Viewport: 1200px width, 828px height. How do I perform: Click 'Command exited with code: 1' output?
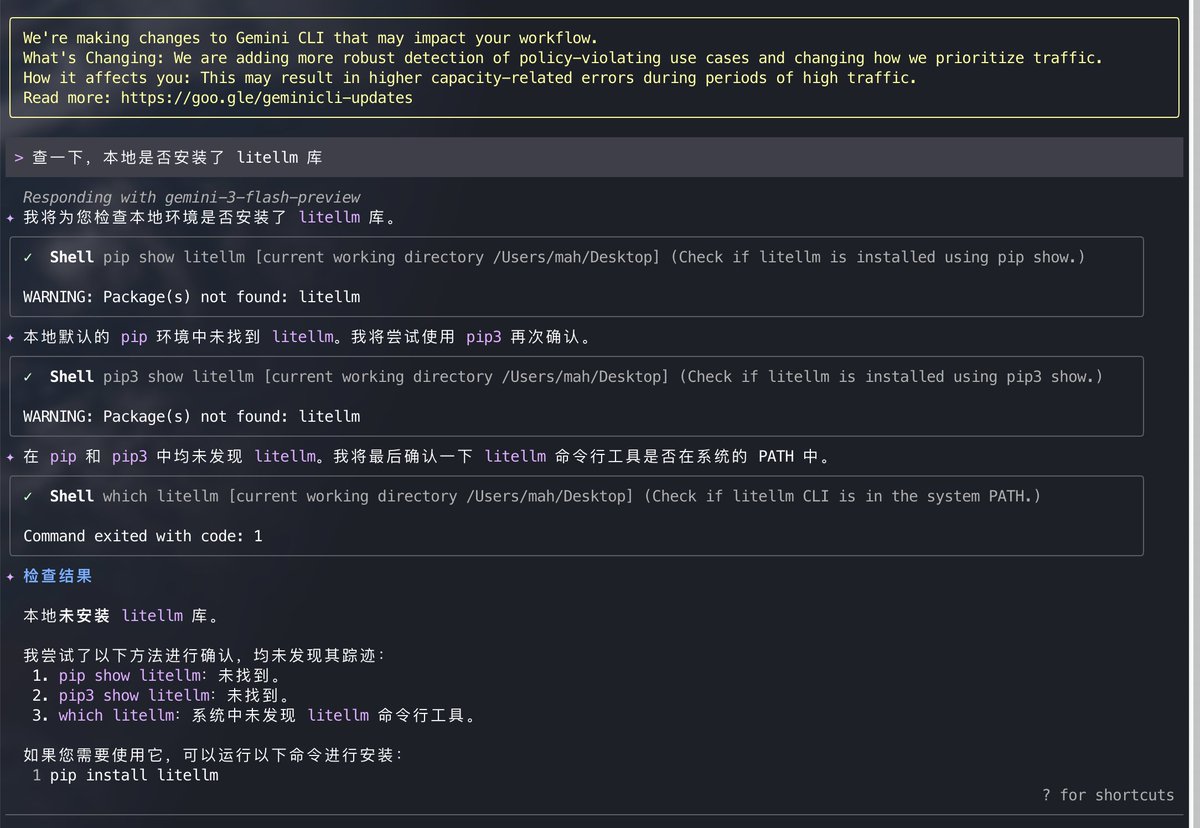click(143, 536)
